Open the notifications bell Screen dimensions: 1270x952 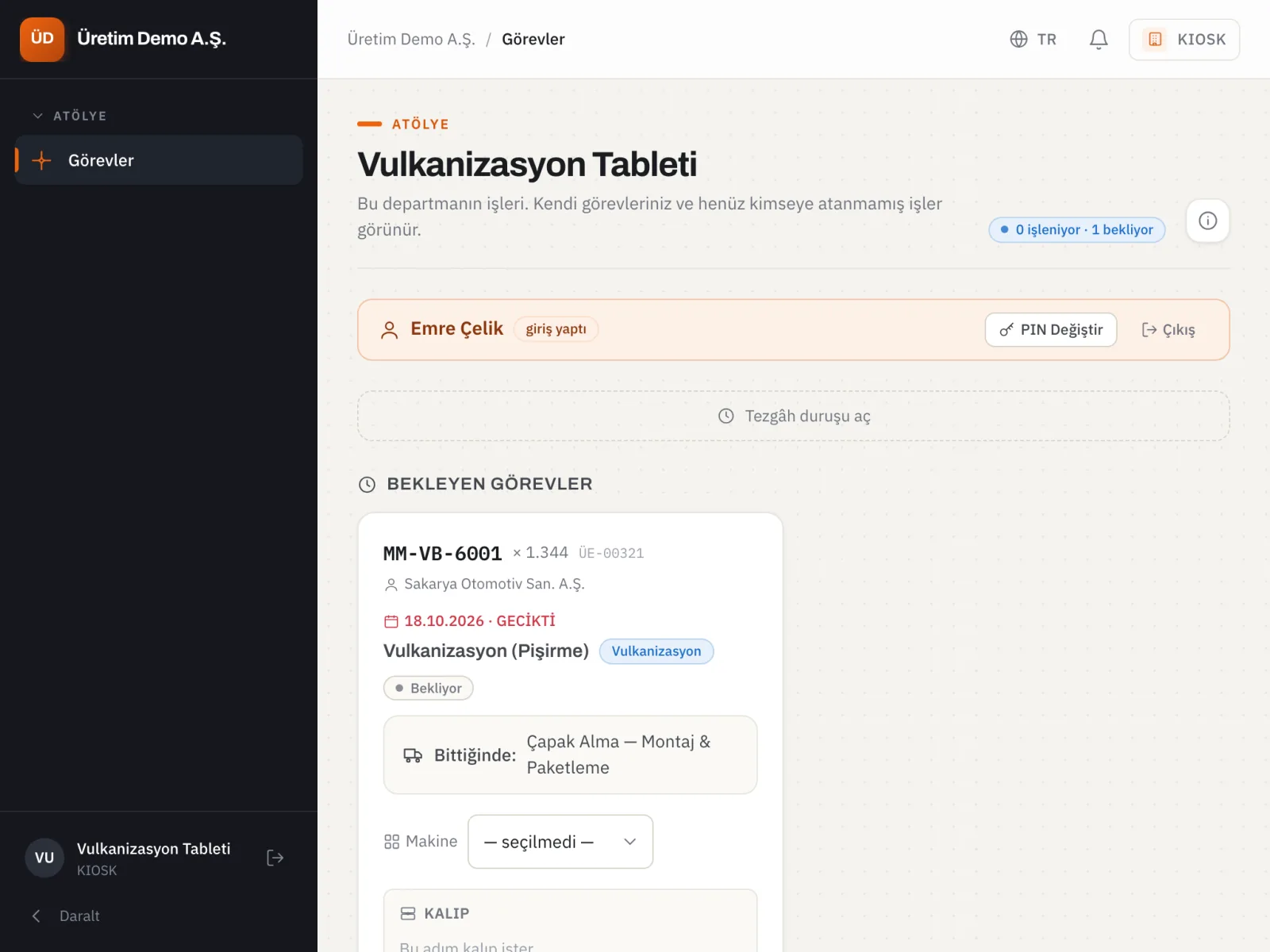[x=1099, y=39]
